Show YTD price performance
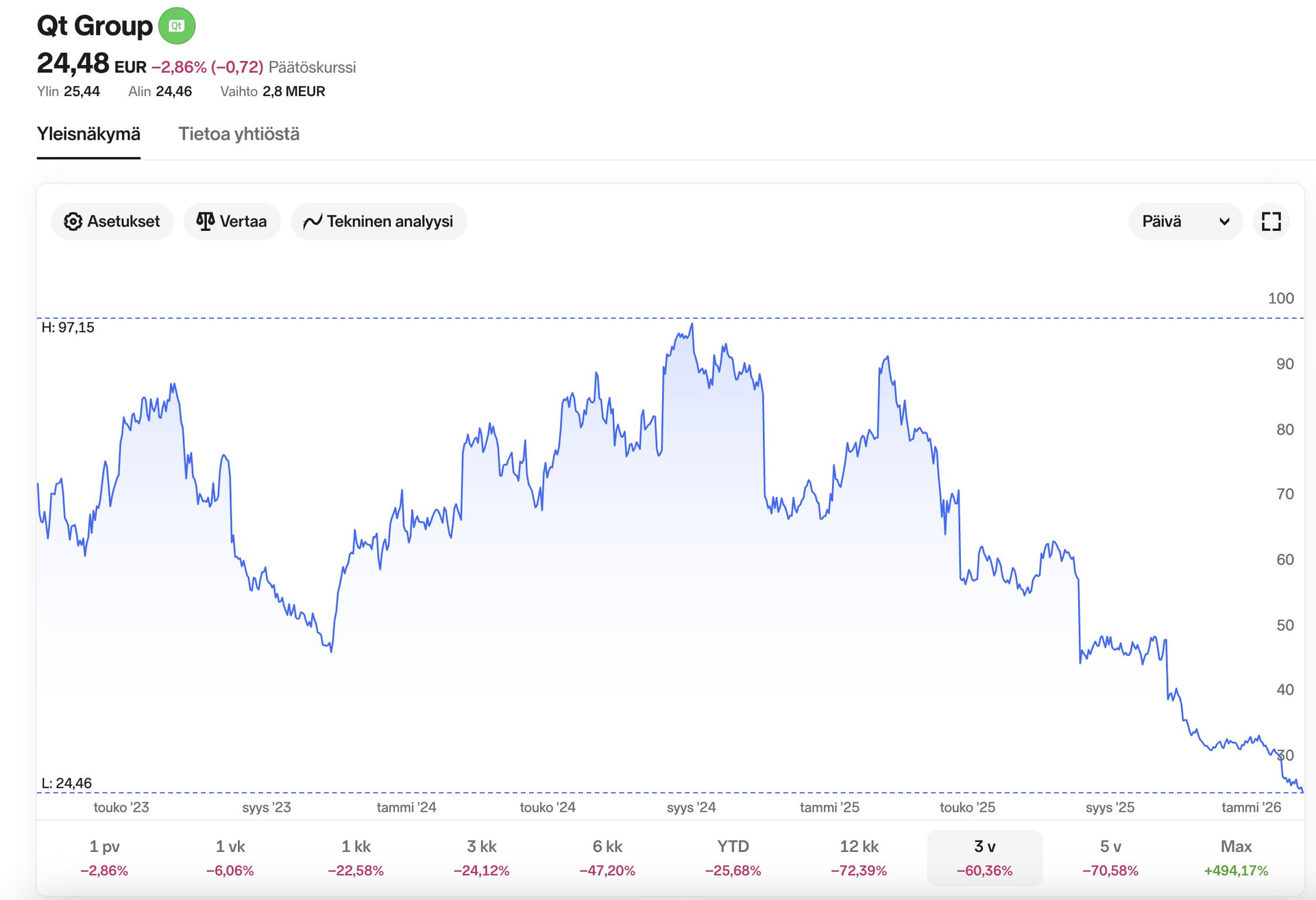1316x900 pixels. click(x=733, y=858)
